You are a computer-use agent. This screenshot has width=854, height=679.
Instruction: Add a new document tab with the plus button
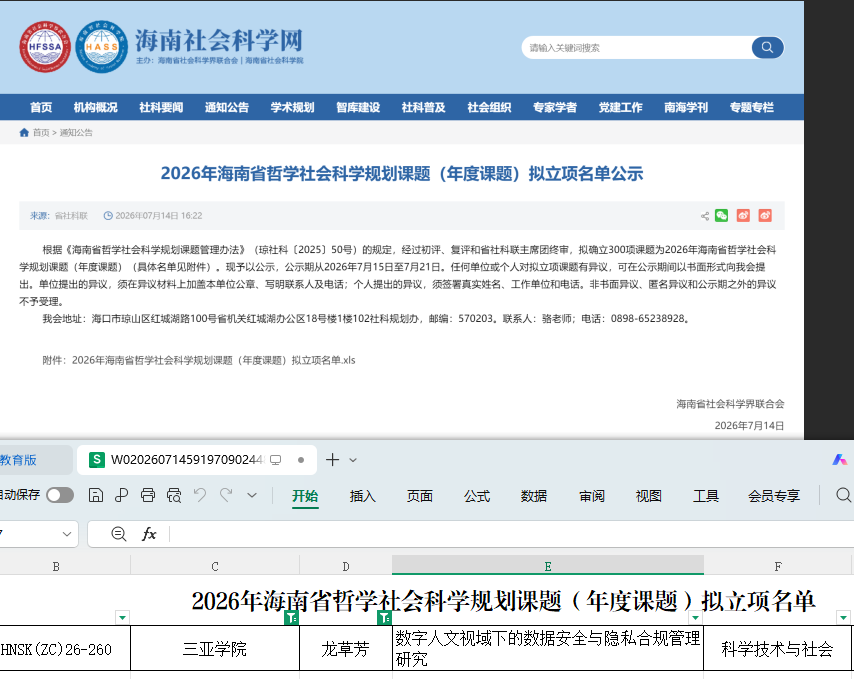point(332,460)
